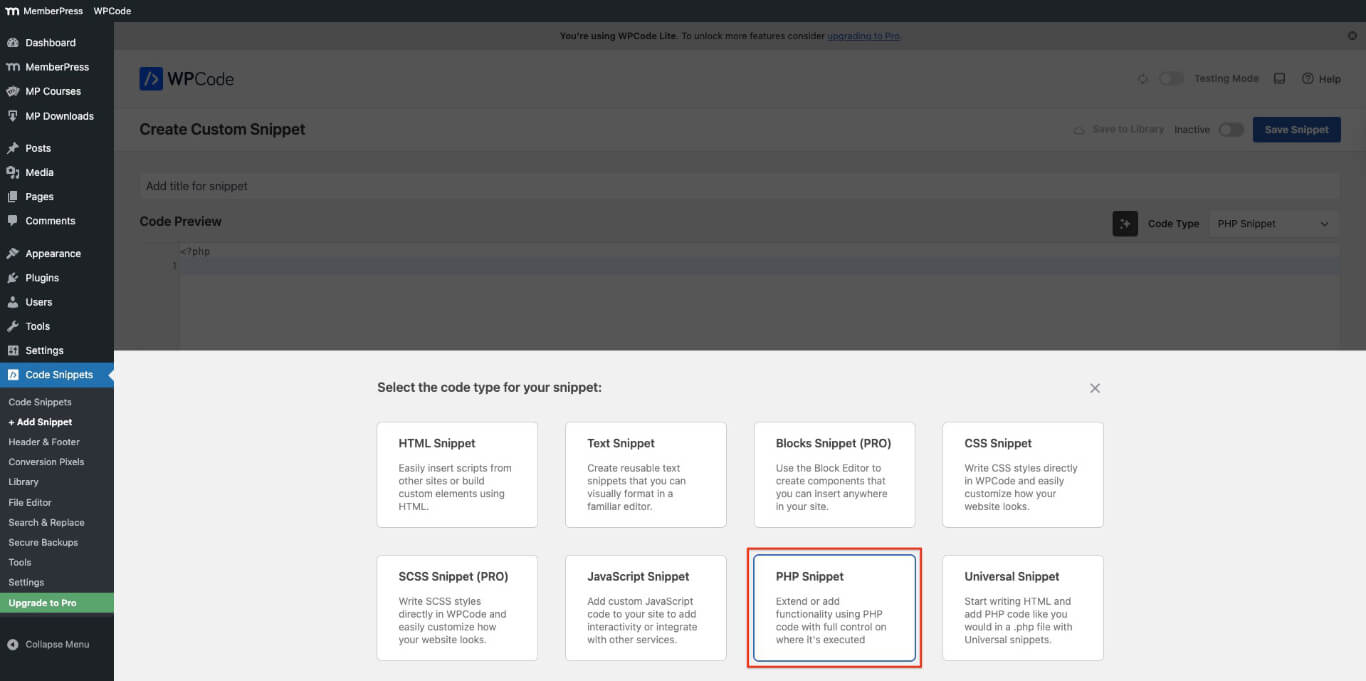Open the Header & Footer menu item
The image size is (1366, 681).
(42, 442)
